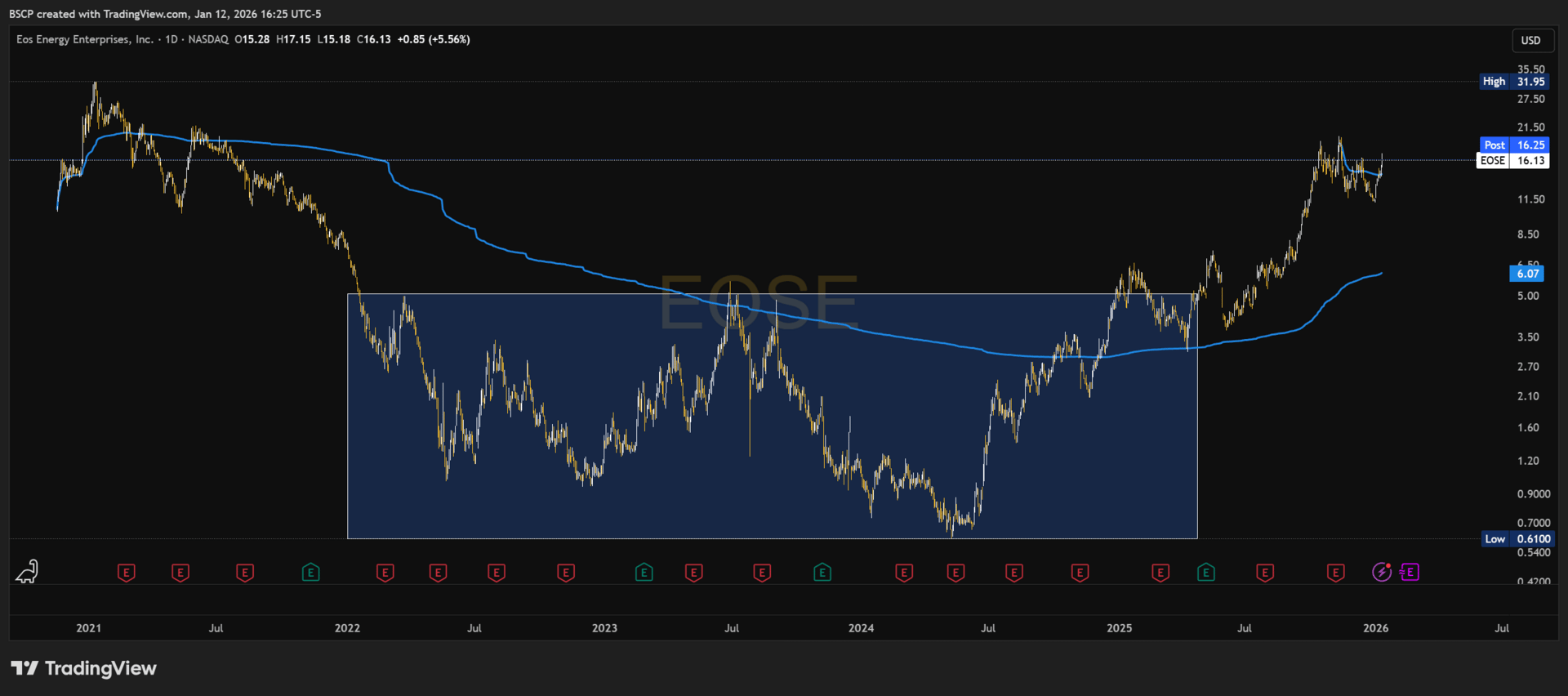Screen dimensions: 1568x696
Task: Click the red earnings marker just after mid-2025 green marker
Action: click(1265, 573)
